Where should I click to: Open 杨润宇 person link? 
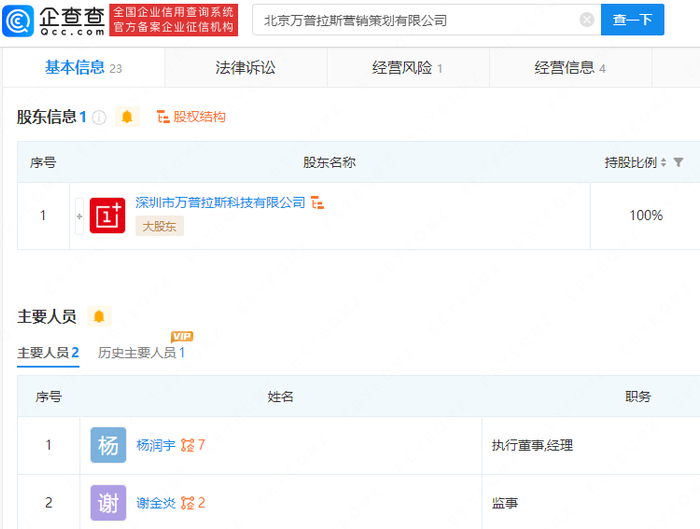pyautogui.click(x=156, y=445)
